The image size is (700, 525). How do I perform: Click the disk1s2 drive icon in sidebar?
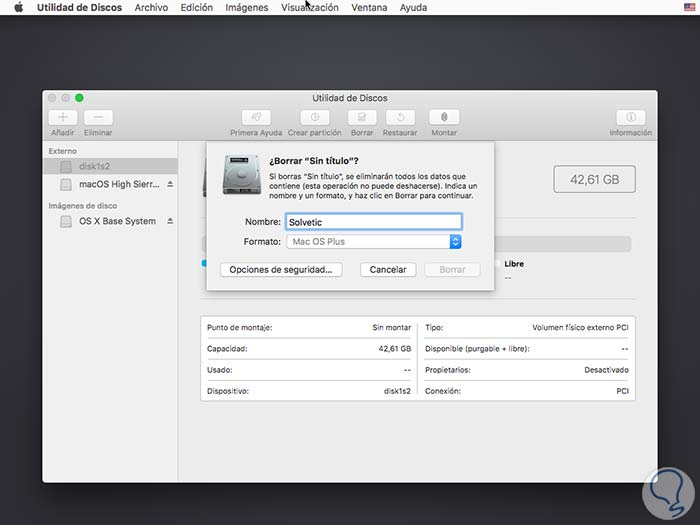[x=66, y=167]
